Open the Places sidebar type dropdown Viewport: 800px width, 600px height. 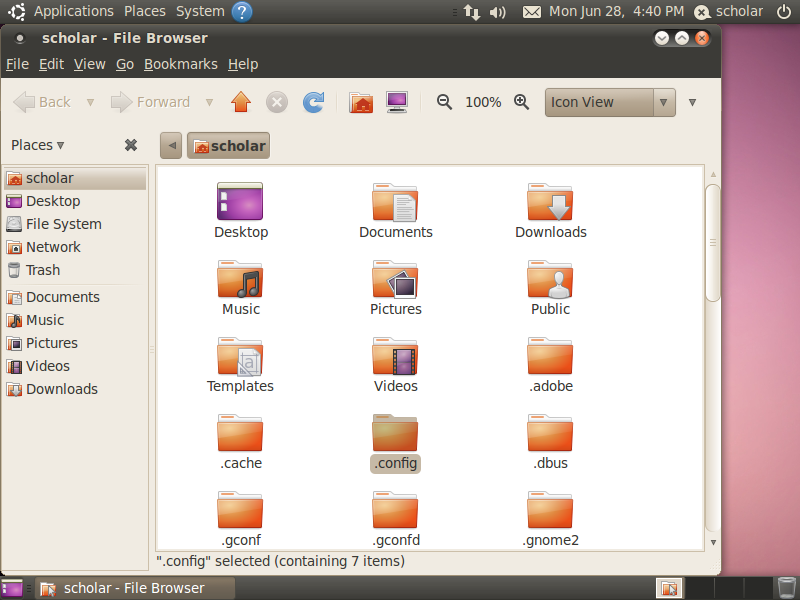pyautogui.click(x=38, y=145)
